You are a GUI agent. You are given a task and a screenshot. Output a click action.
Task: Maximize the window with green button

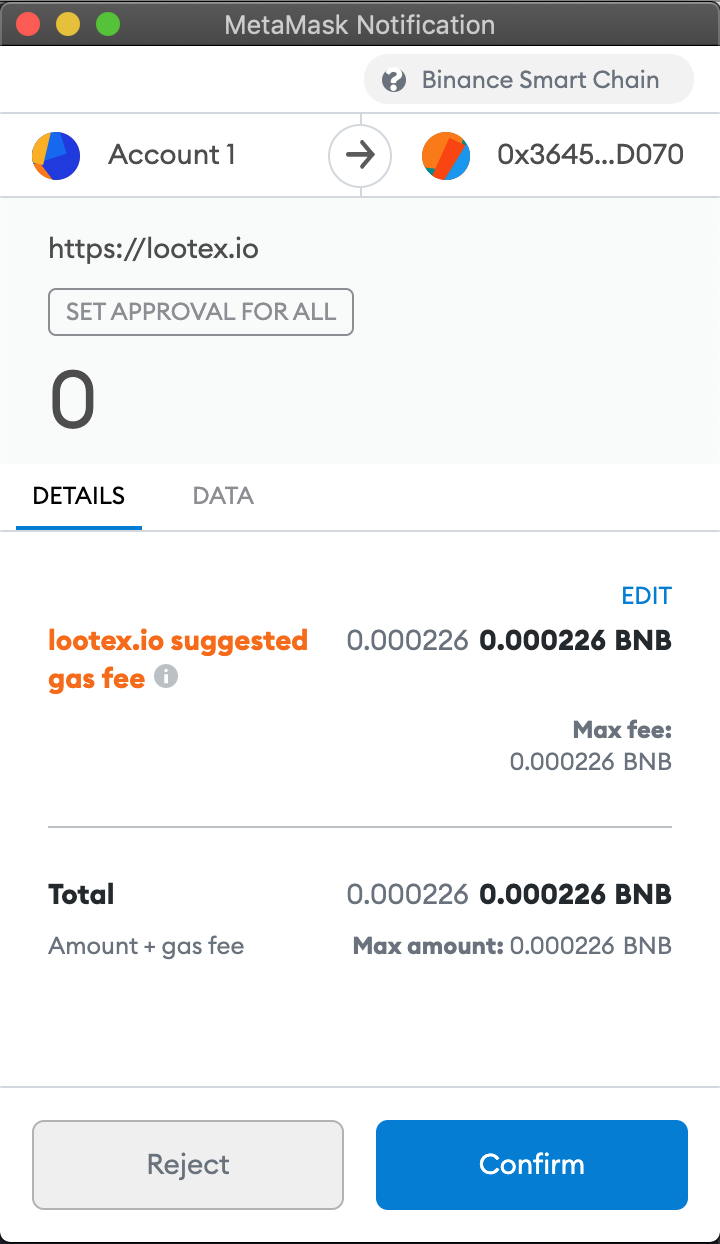107,25
